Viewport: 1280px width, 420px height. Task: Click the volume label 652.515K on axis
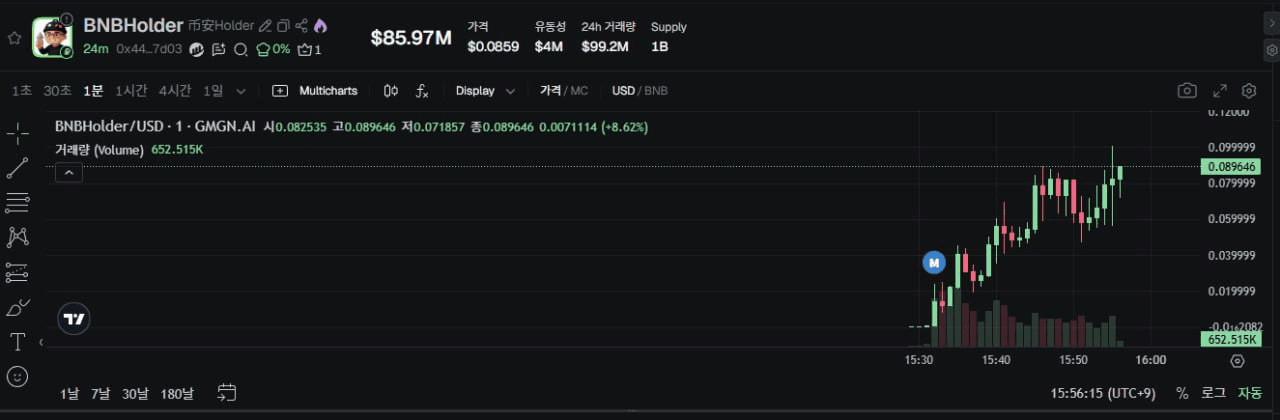1230,339
